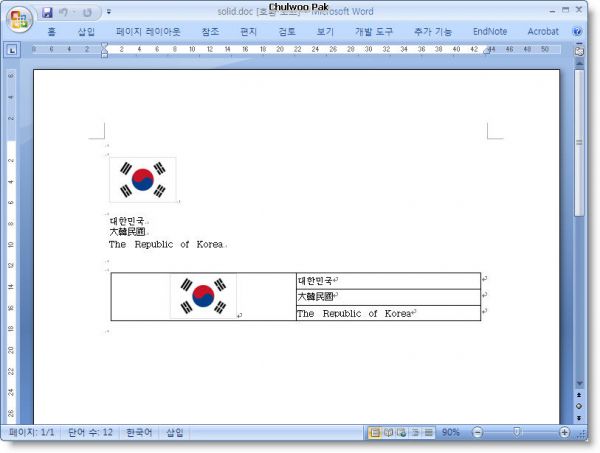Toggle the ruler button above scrollbar

point(579,51)
